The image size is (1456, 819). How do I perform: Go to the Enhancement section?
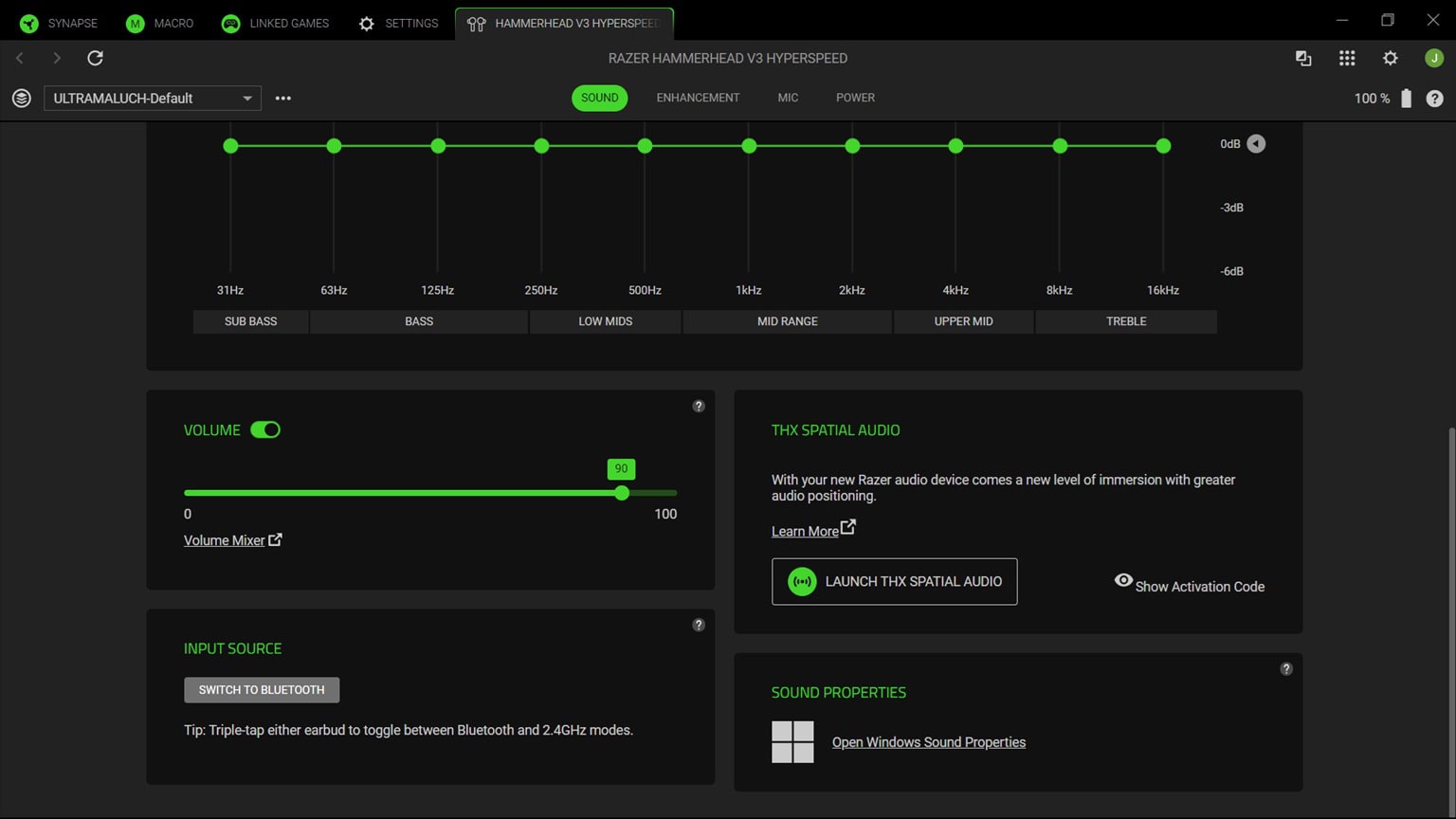point(698,98)
